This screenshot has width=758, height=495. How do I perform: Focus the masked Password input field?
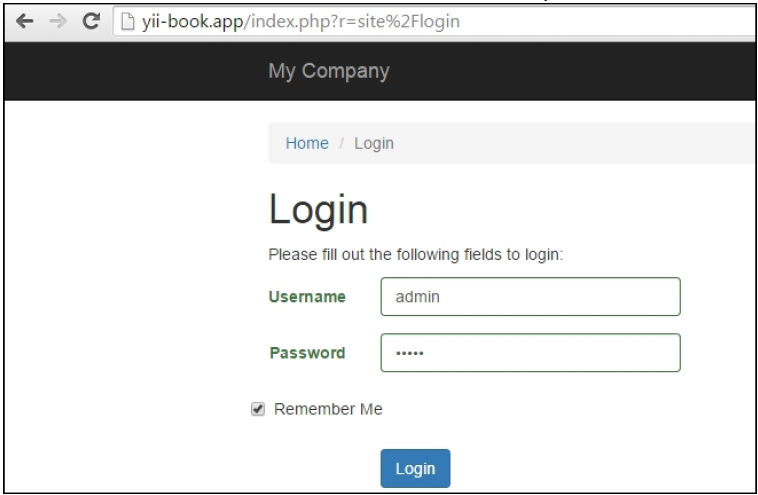[530, 352]
